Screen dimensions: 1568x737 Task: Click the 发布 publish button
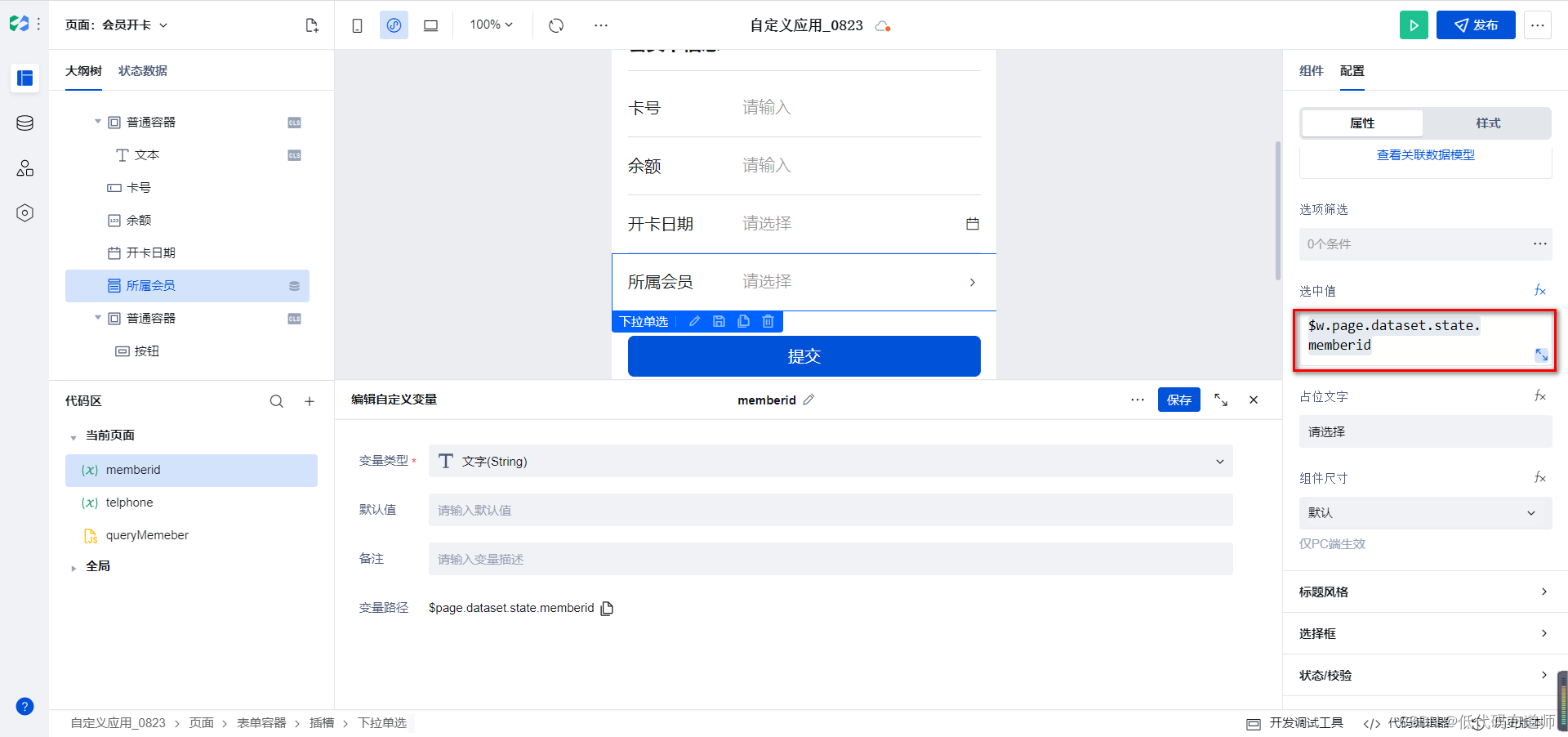(x=1476, y=25)
